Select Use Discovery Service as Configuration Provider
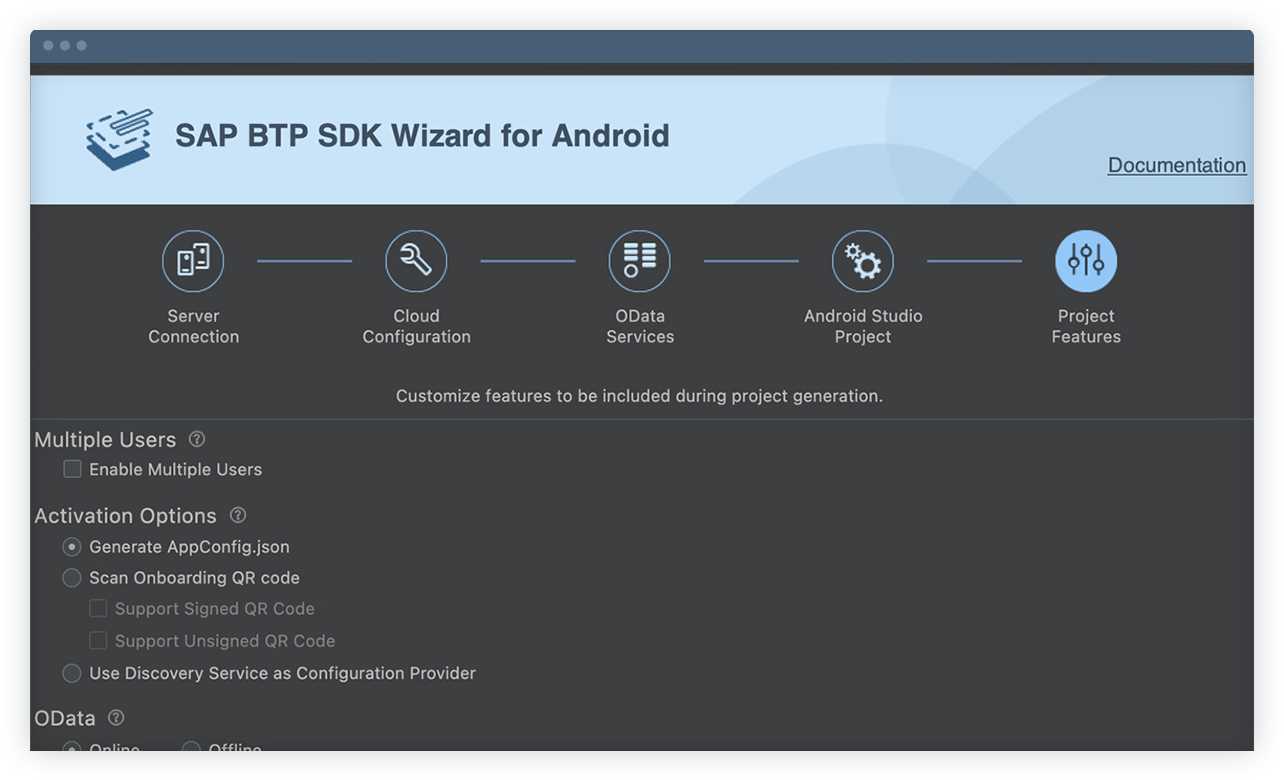The height and width of the screenshot is (780, 1284). 71,673
